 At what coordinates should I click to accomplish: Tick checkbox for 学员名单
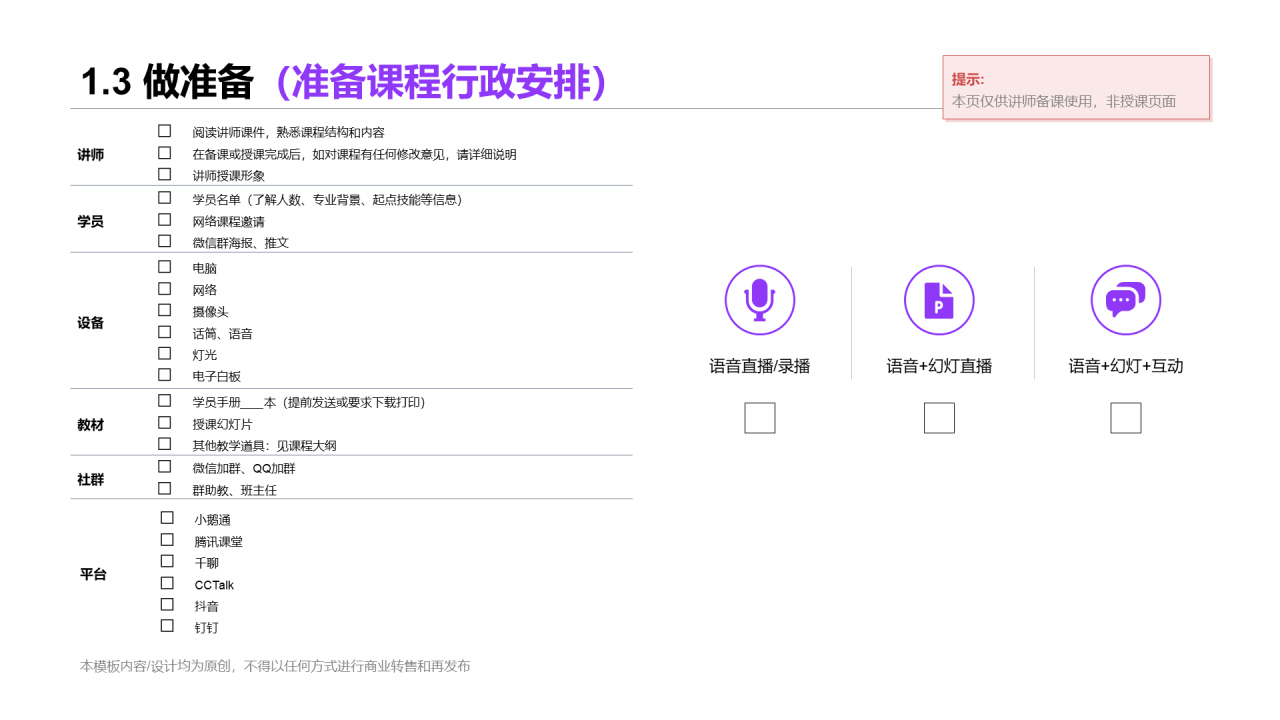(165, 198)
